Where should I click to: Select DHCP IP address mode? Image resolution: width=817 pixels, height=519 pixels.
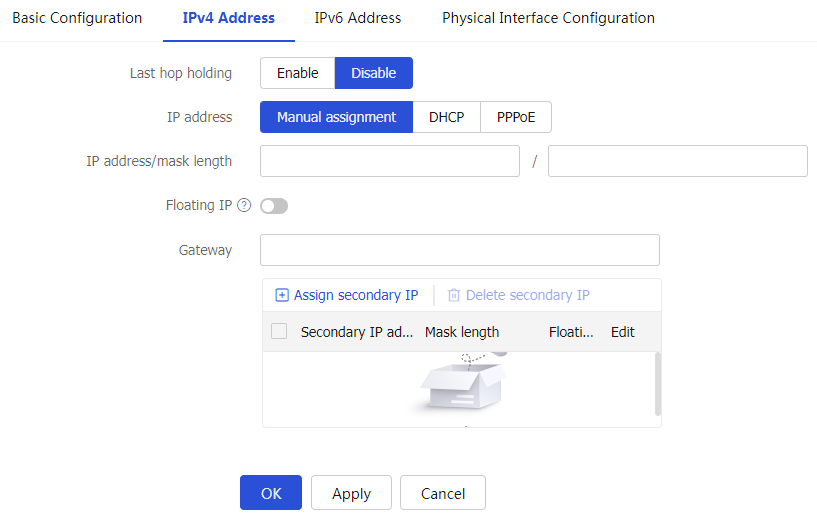(447, 117)
